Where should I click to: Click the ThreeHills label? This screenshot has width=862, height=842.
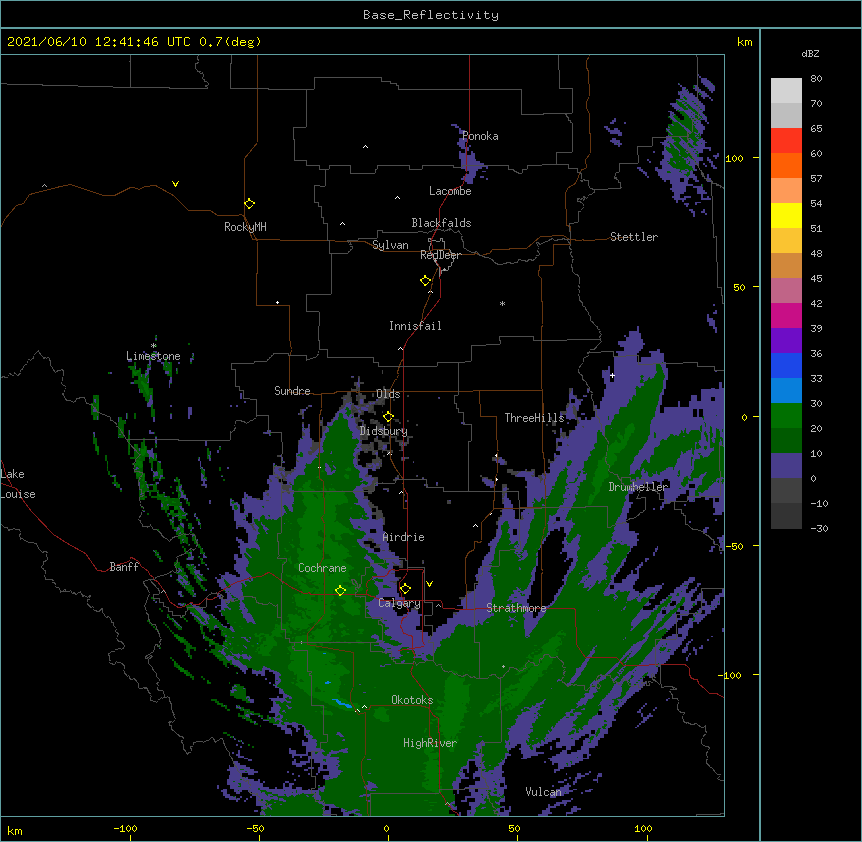pyautogui.click(x=534, y=418)
